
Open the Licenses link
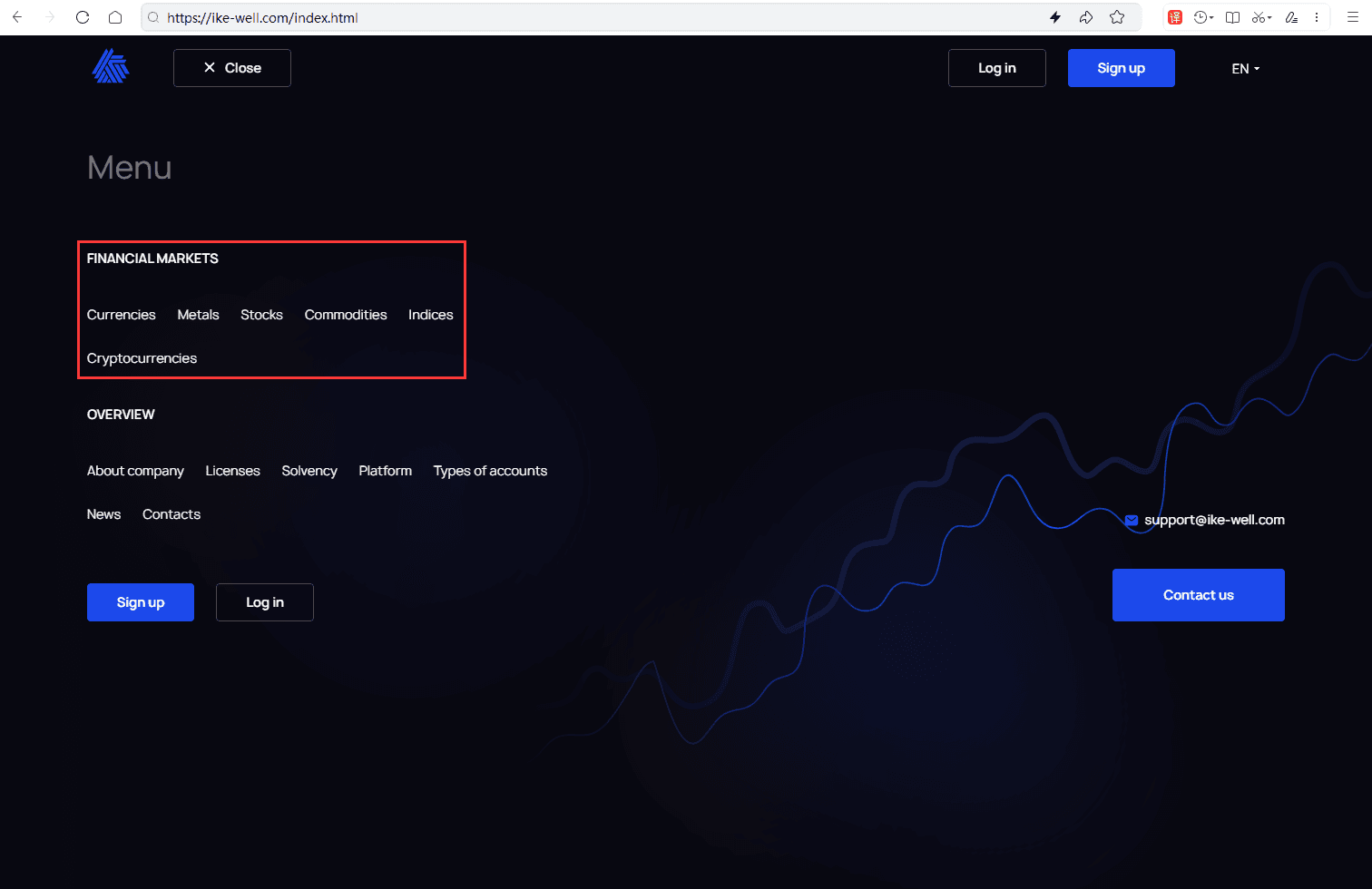tap(232, 471)
